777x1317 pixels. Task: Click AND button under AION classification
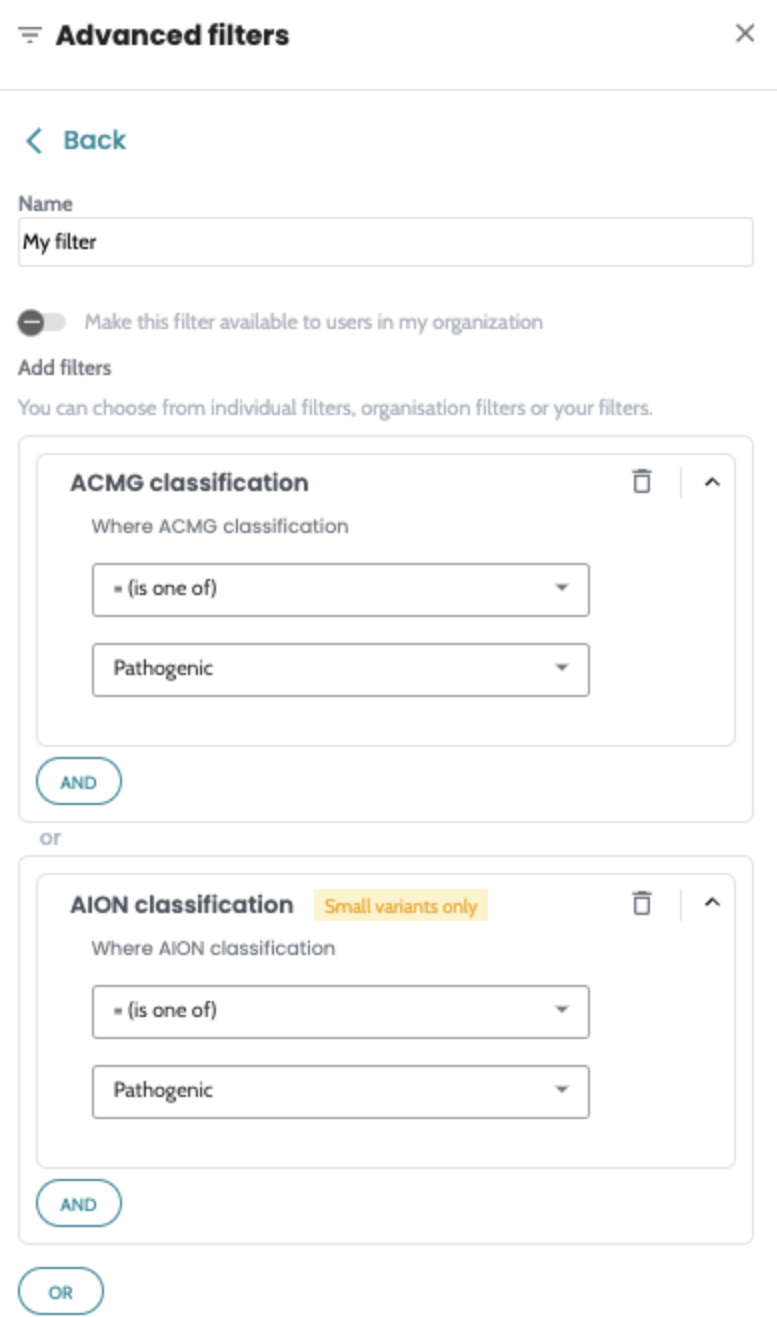pyautogui.click(x=78, y=1204)
